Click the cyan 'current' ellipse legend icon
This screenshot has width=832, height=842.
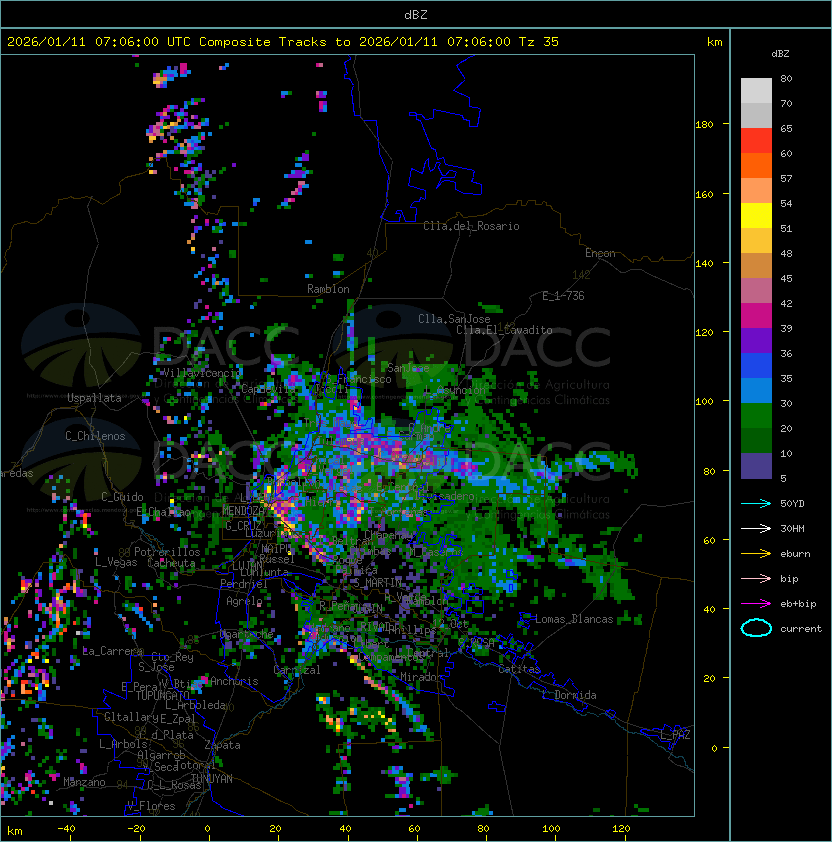pyautogui.click(x=756, y=628)
